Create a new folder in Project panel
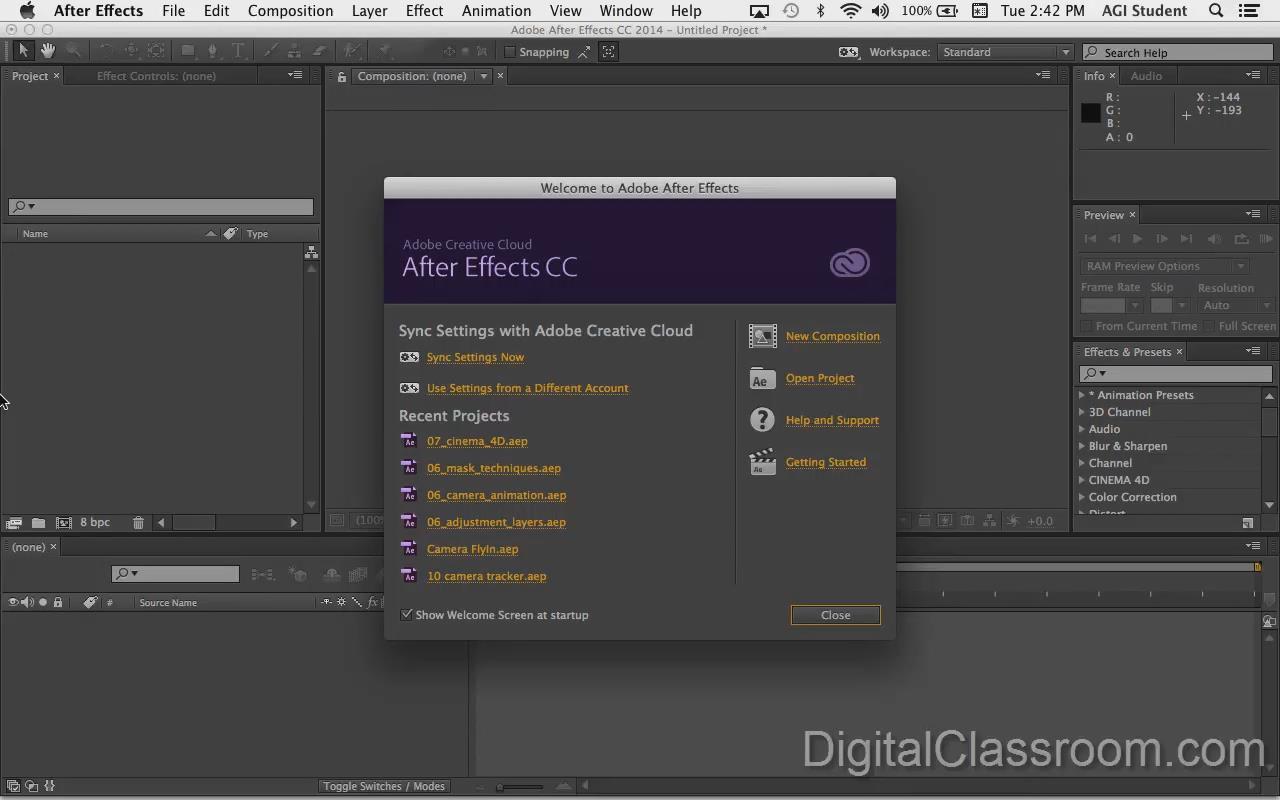Screen dimensions: 1280x800 [x=38, y=522]
